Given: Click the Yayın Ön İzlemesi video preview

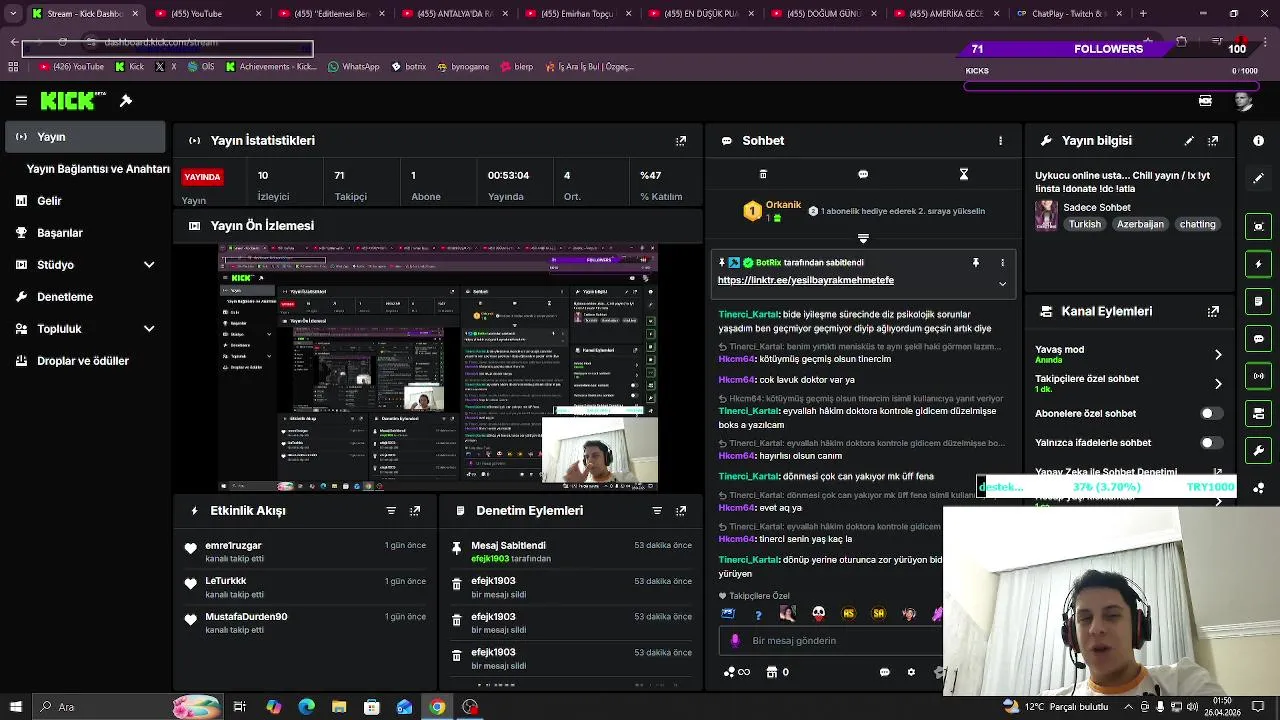Looking at the screenshot, I should pyautogui.click(x=438, y=368).
